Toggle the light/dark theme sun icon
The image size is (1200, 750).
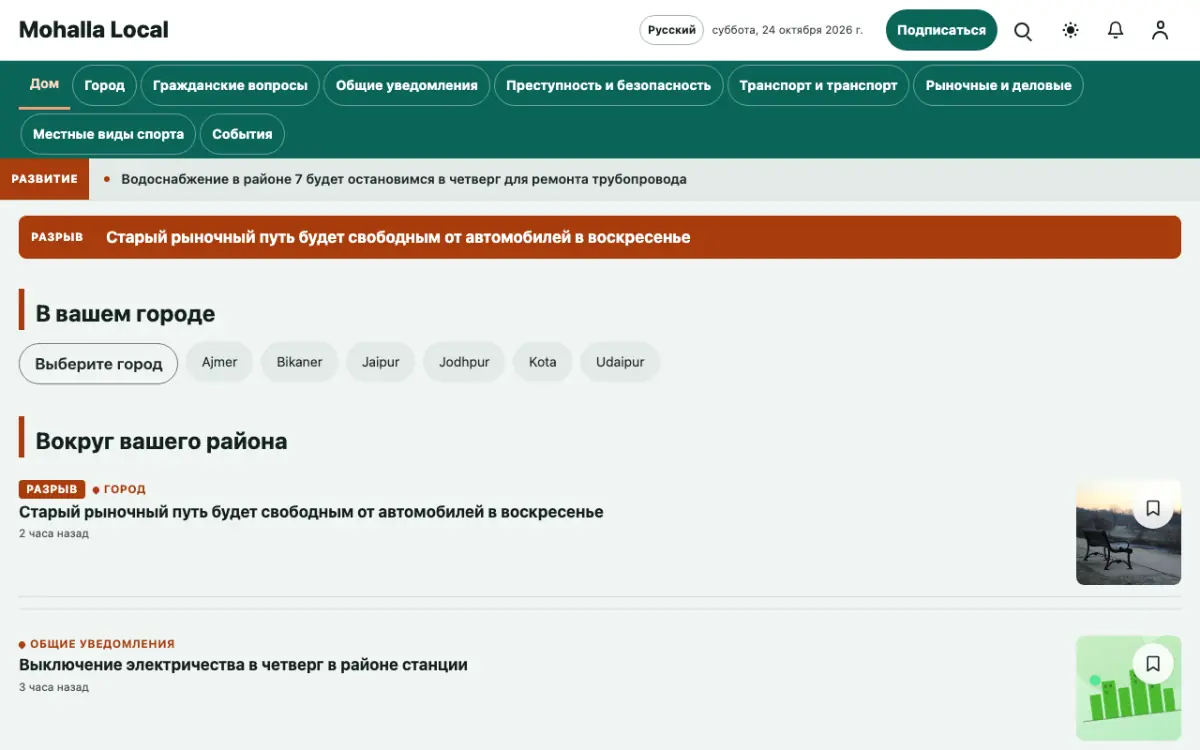tap(1071, 31)
